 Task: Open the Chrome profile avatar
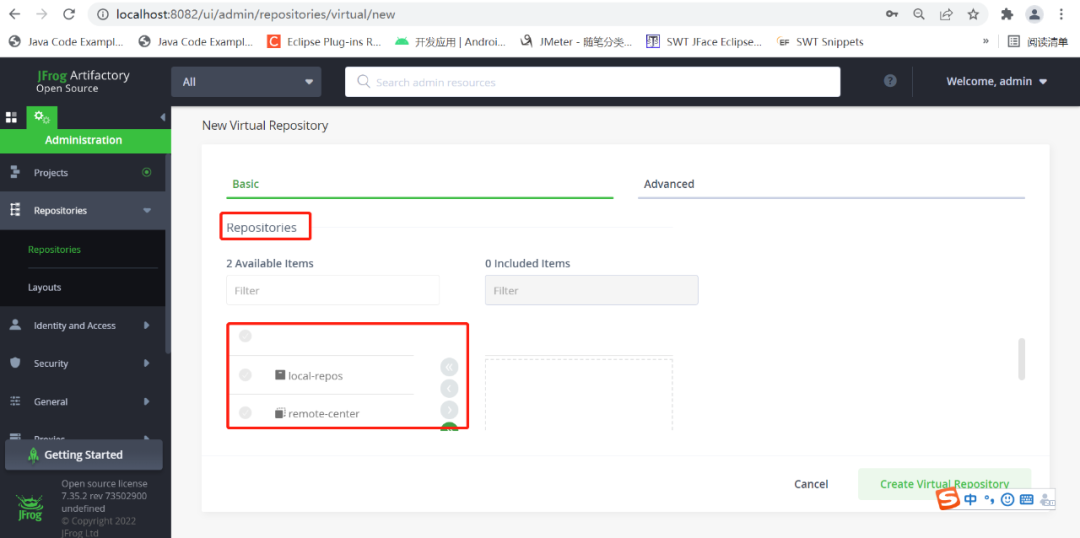tap(1034, 14)
